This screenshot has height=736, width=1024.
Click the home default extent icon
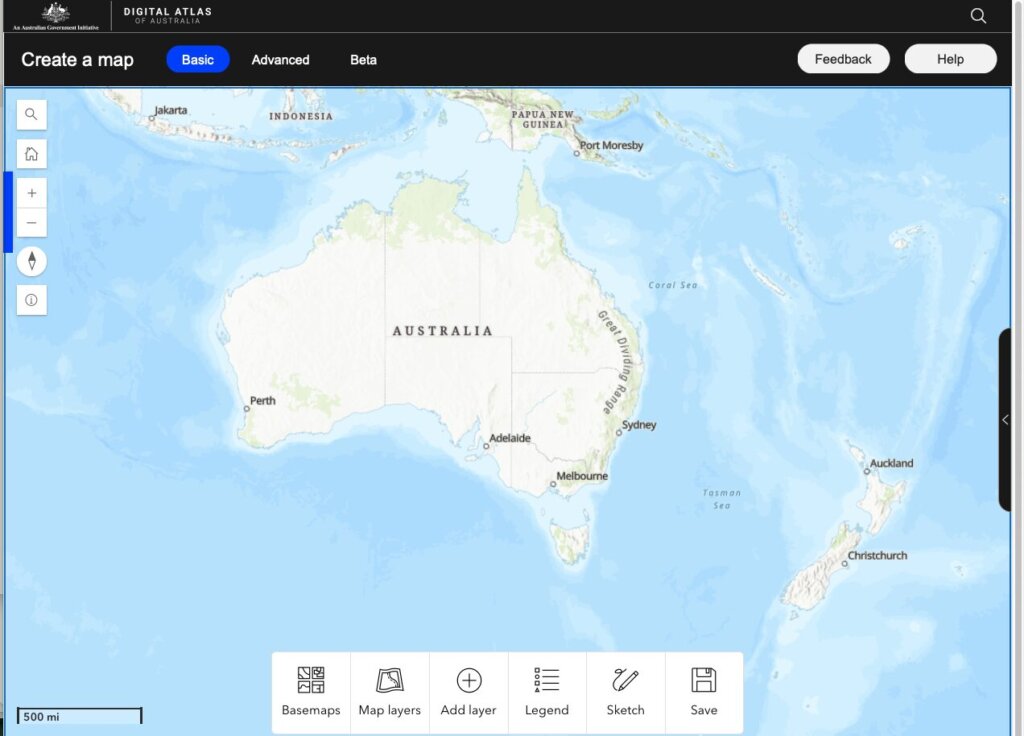[x=31, y=153]
